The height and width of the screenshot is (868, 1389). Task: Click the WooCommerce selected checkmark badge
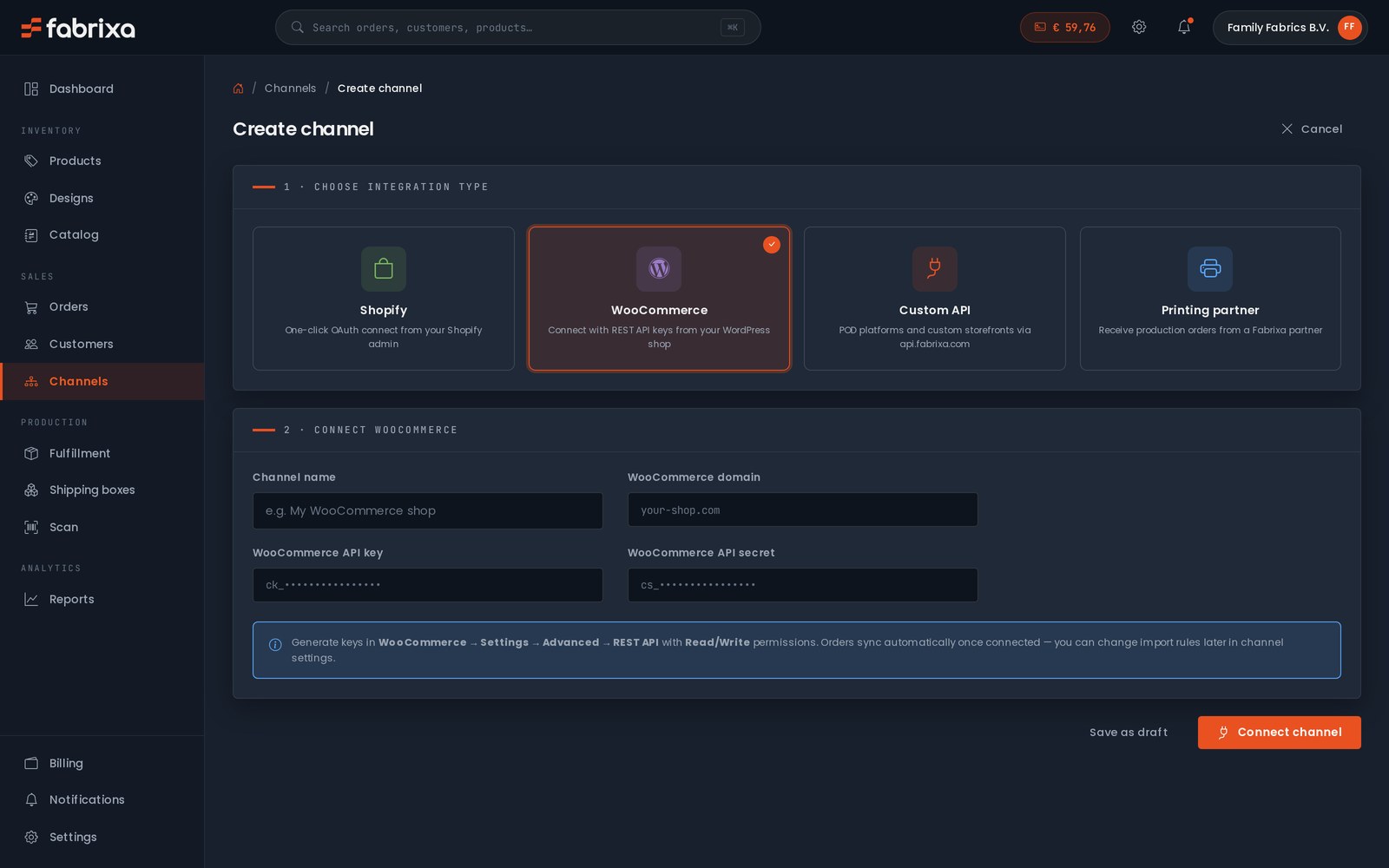pos(772,245)
